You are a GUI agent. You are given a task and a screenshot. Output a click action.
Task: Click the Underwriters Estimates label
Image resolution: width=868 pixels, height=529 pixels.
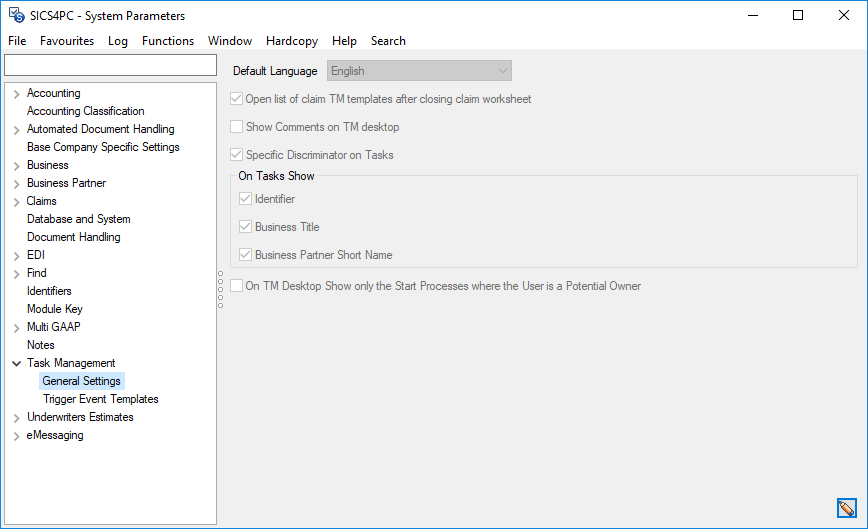80,417
